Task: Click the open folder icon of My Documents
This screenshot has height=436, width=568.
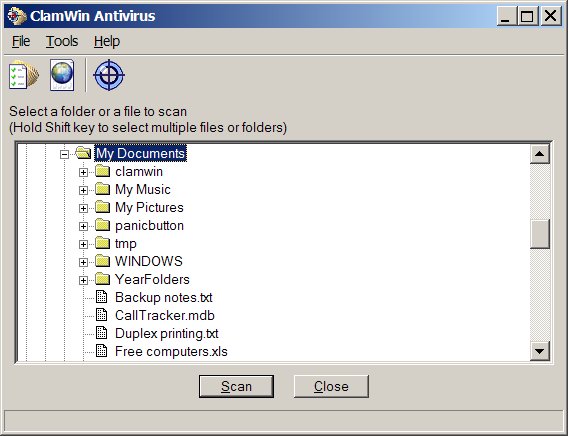Action: tap(83, 153)
